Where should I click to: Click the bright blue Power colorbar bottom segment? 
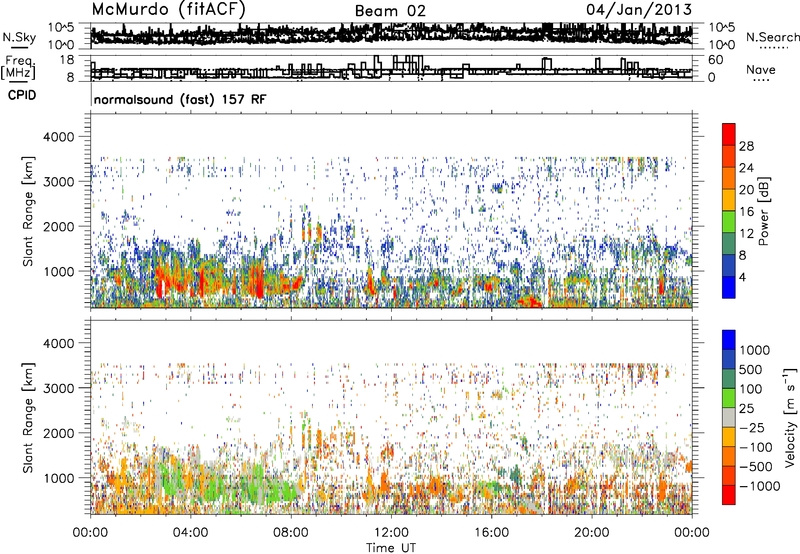tap(729, 287)
